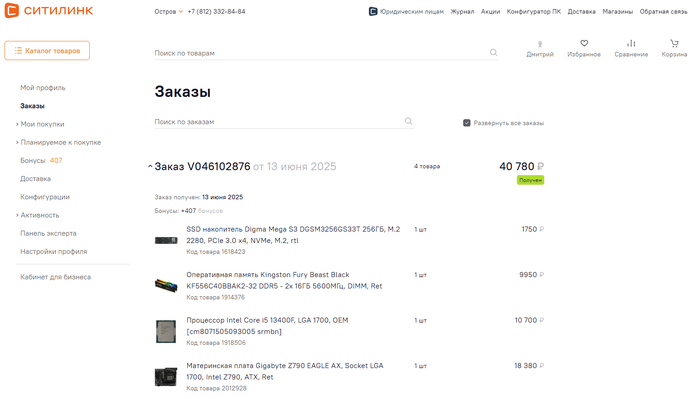This screenshot has height=399, width=700.
Task: Expand Мои покупки in the sidebar
Action: coord(40,124)
